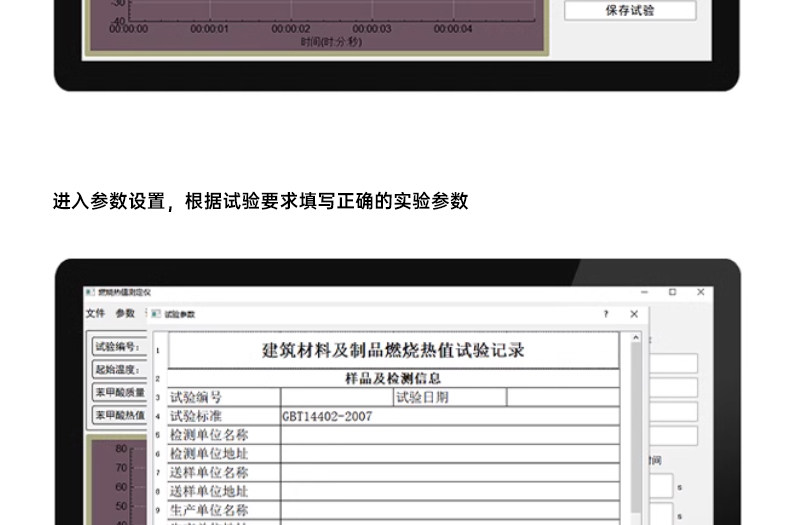Select the 送样单位名称 label cell

coord(224,473)
